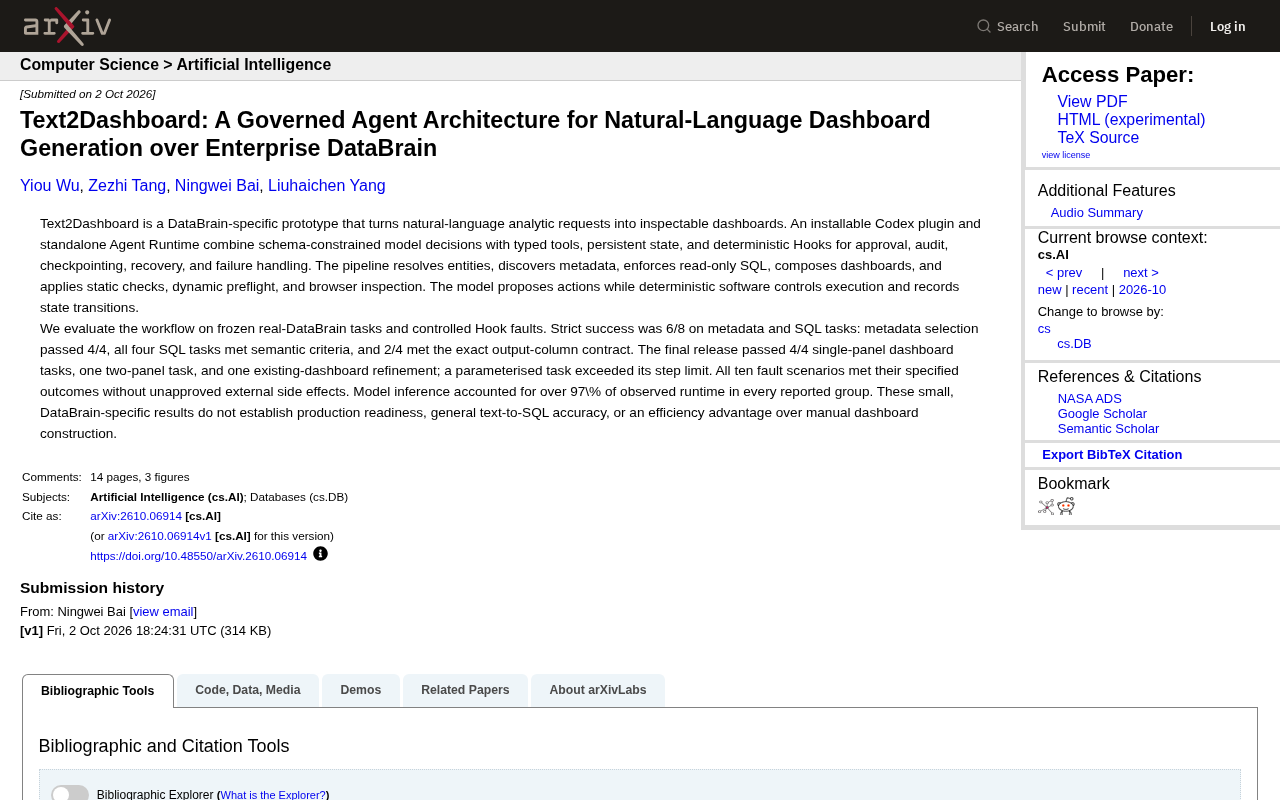Viewport: 1280px width, 800px height.
Task: Open "What is the Explorer?" link
Action: tap(273, 795)
